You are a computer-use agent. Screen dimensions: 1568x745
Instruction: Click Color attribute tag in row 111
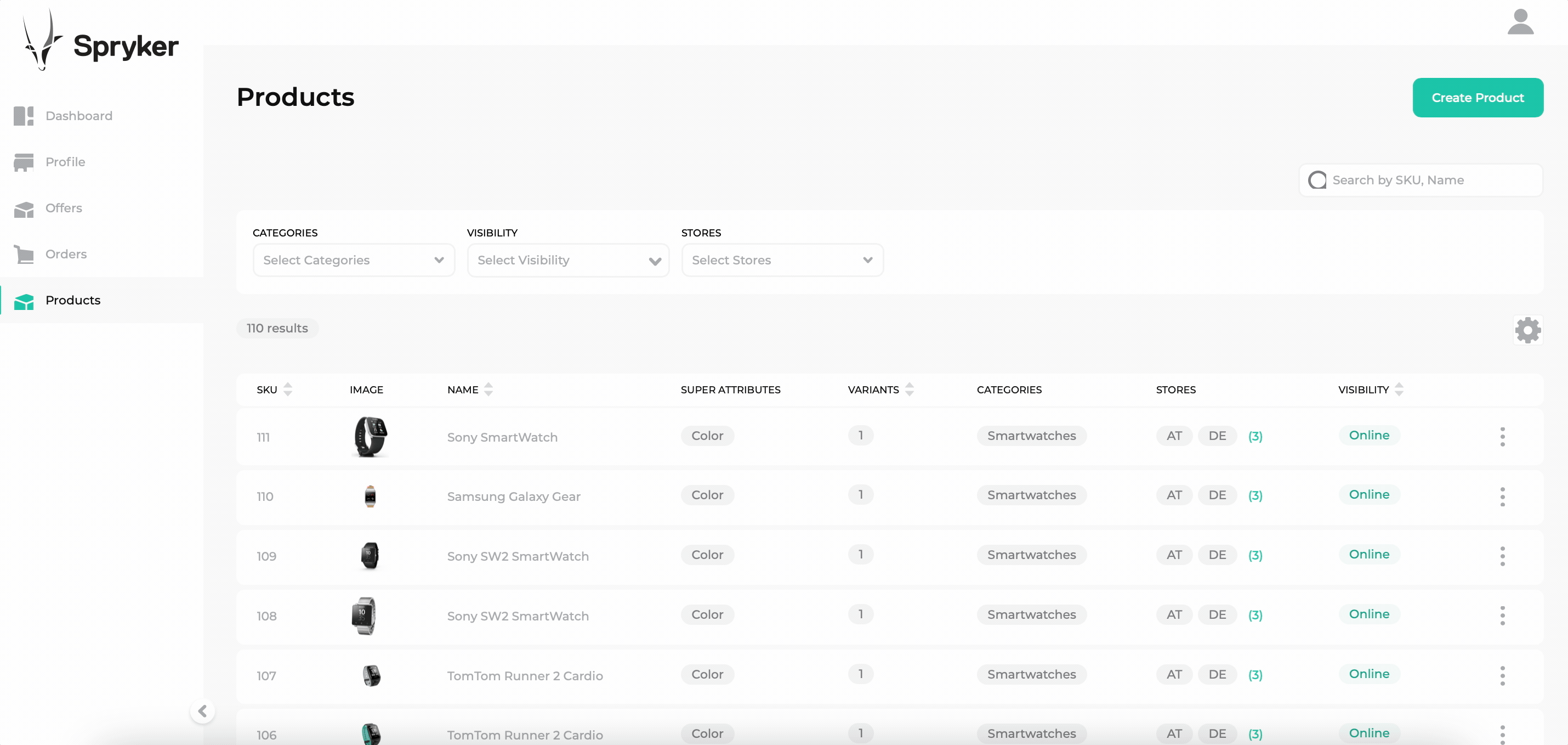(x=707, y=436)
